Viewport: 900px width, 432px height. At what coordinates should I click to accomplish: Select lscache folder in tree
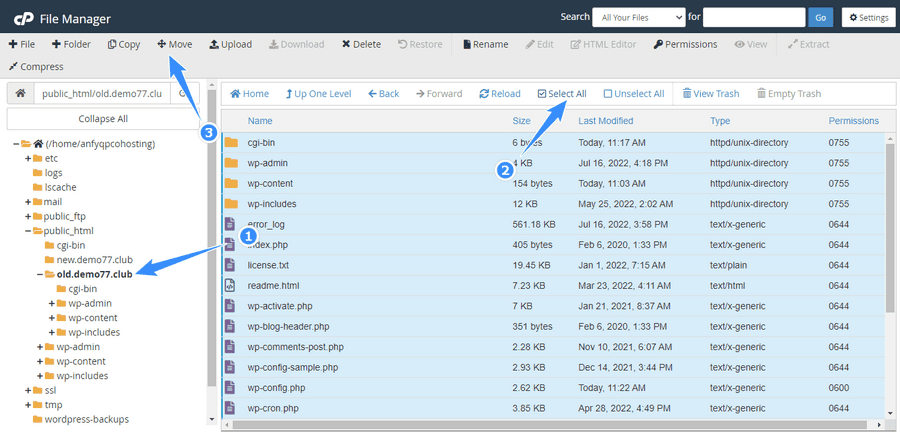60,187
